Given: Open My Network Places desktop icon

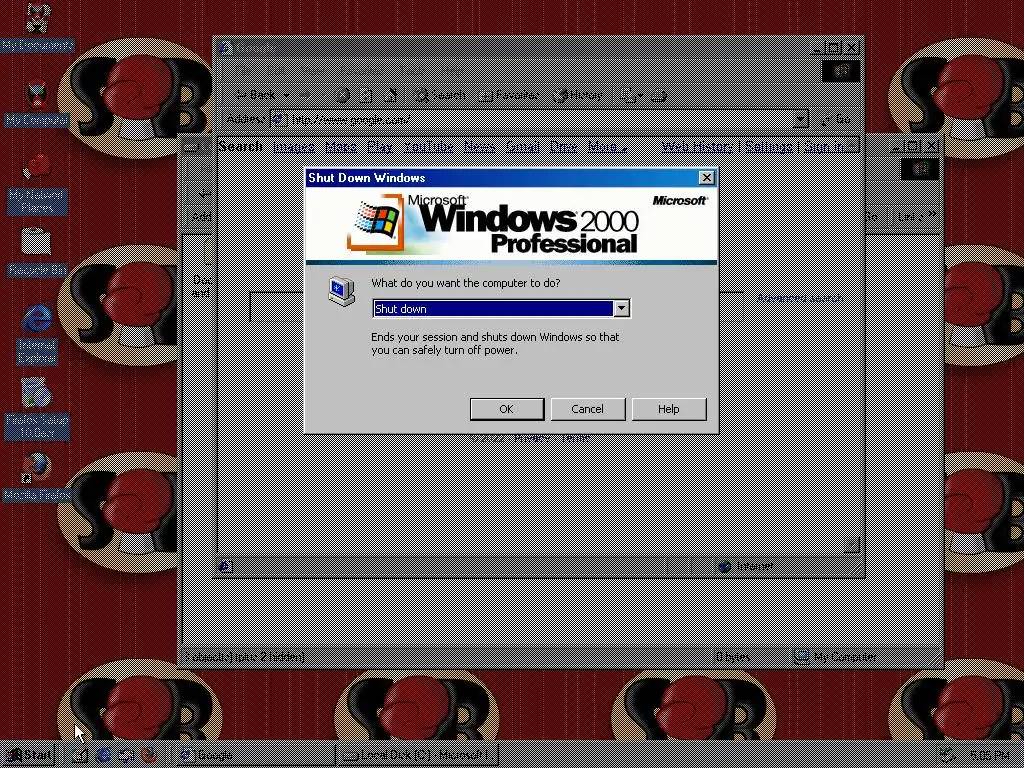Looking at the screenshot, I should click(x=37, y=184).
